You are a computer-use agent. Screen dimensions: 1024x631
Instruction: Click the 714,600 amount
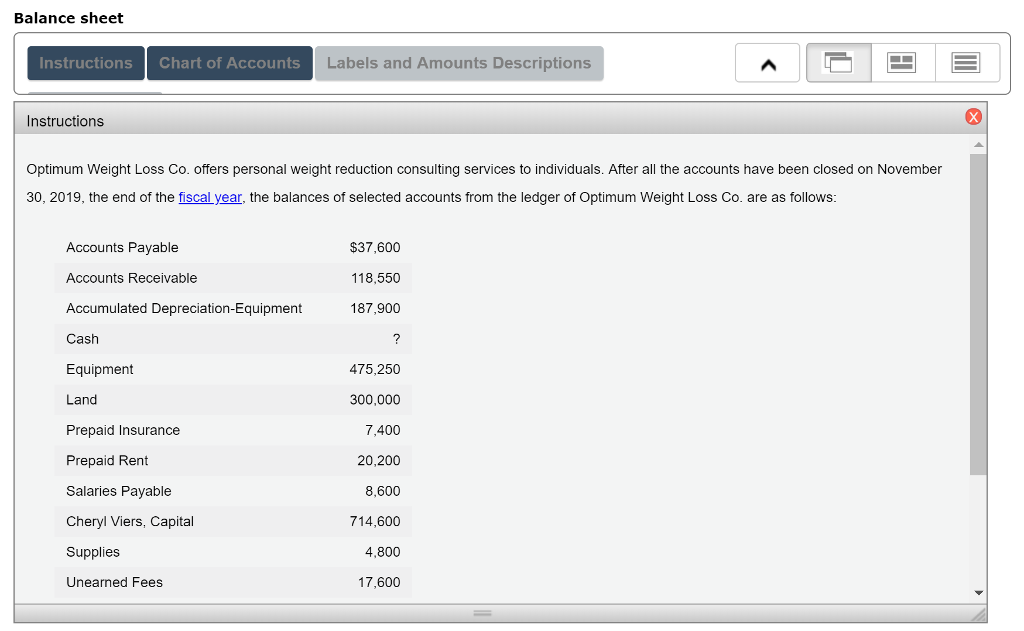(375, 521)
